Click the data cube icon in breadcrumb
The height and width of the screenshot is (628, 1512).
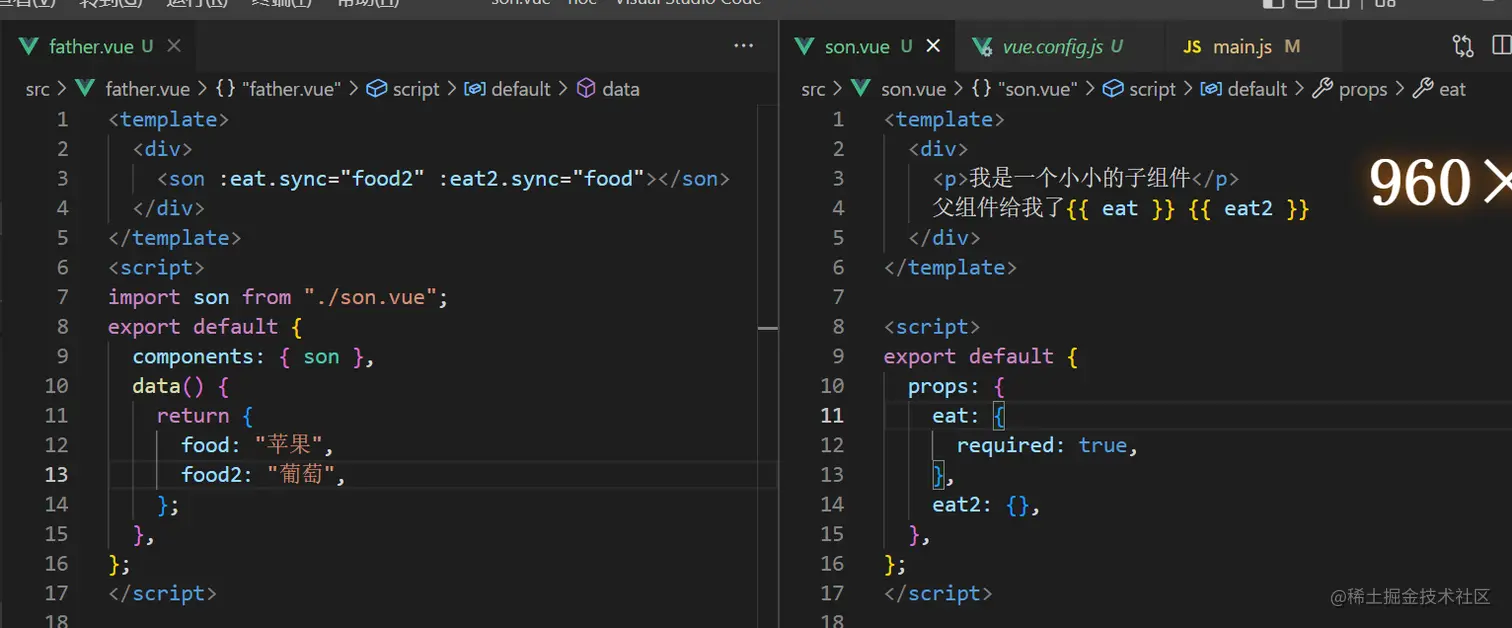click(587, 89)
